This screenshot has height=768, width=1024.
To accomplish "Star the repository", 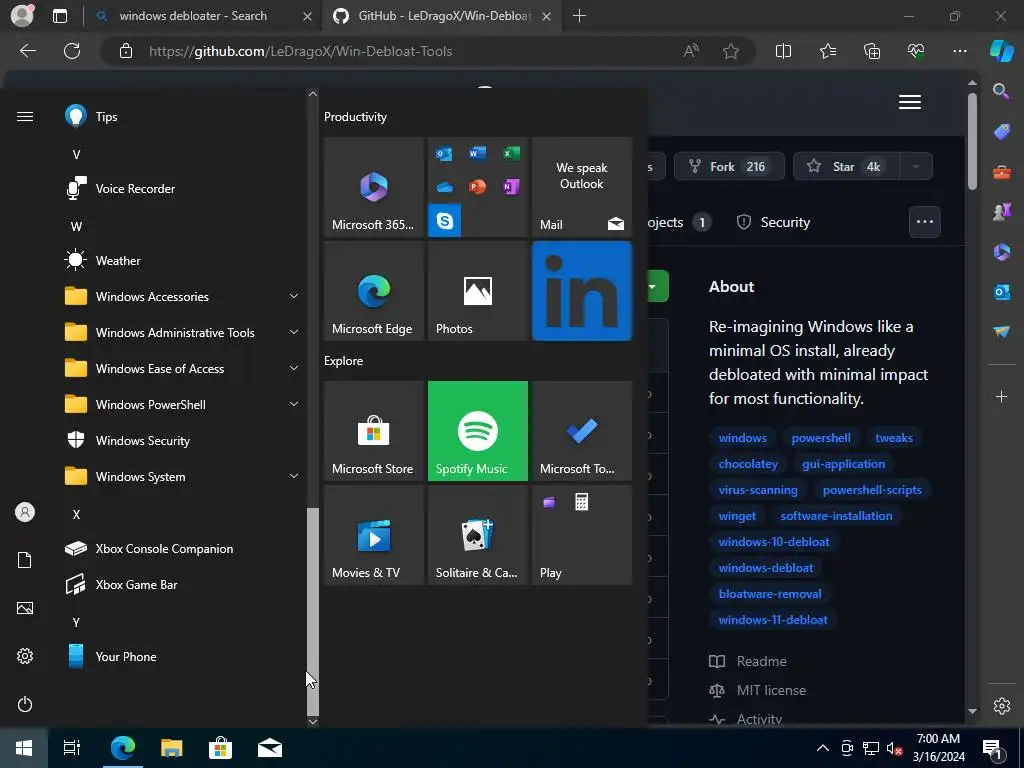I will point(846,167).
